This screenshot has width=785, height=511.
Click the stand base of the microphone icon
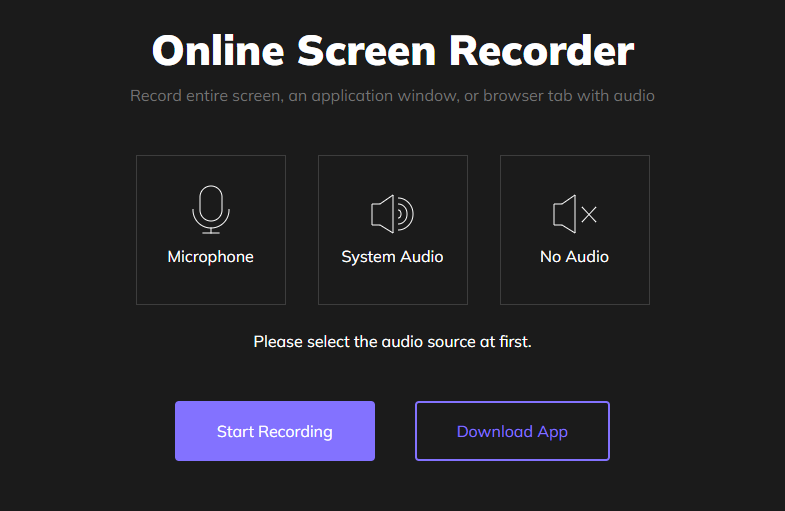[x=210, y=232]
